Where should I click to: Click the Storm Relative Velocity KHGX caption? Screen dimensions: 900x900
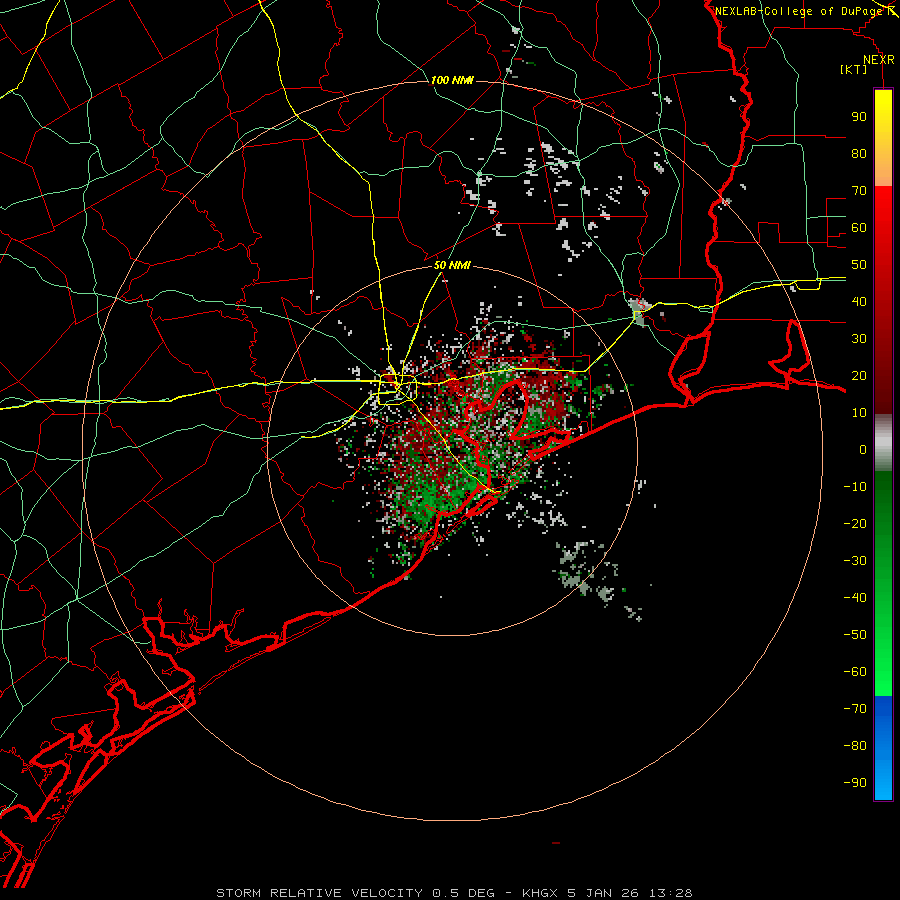[x=454, y=893]
